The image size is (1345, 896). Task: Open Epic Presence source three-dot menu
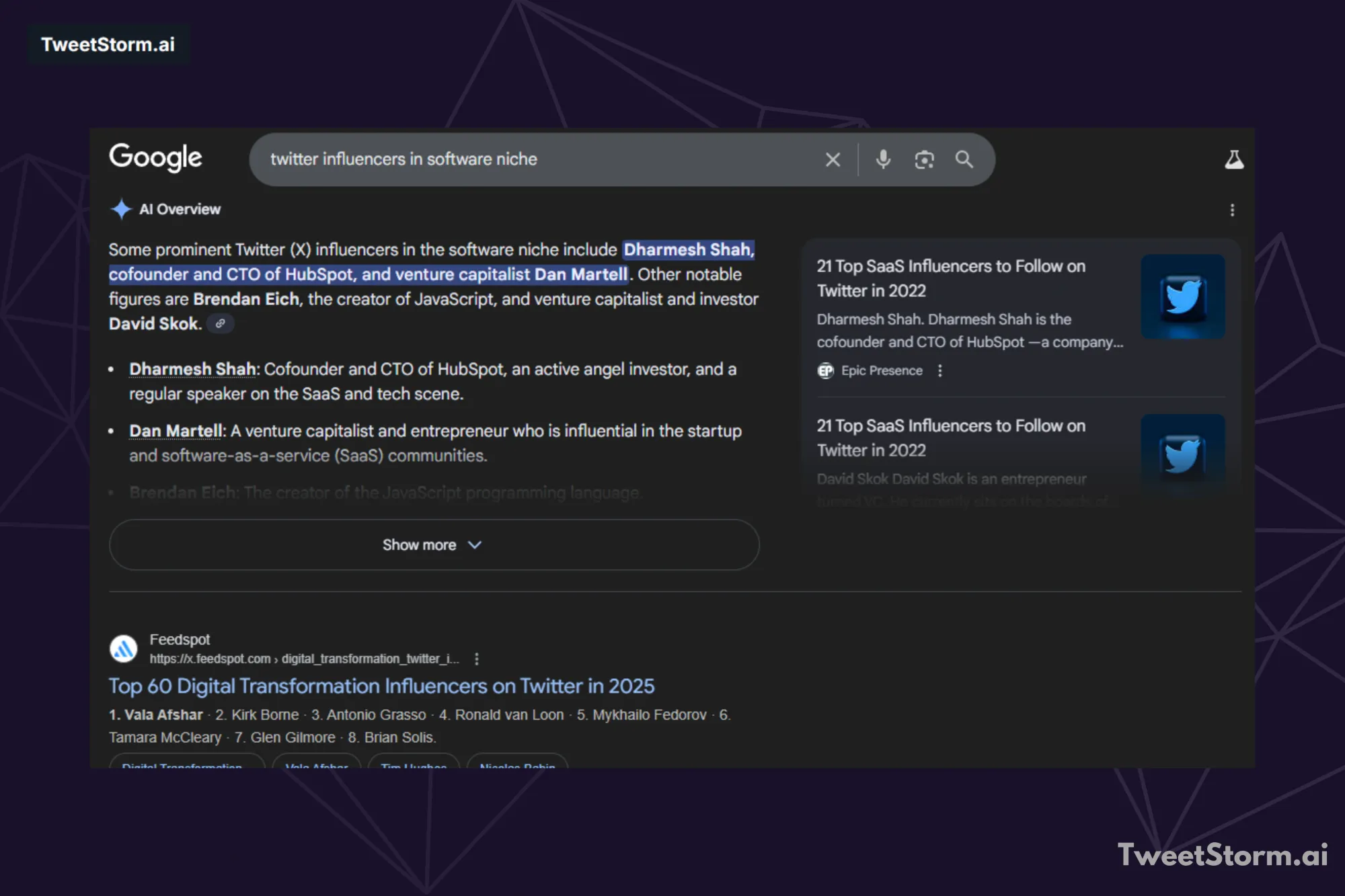(939, 370)
